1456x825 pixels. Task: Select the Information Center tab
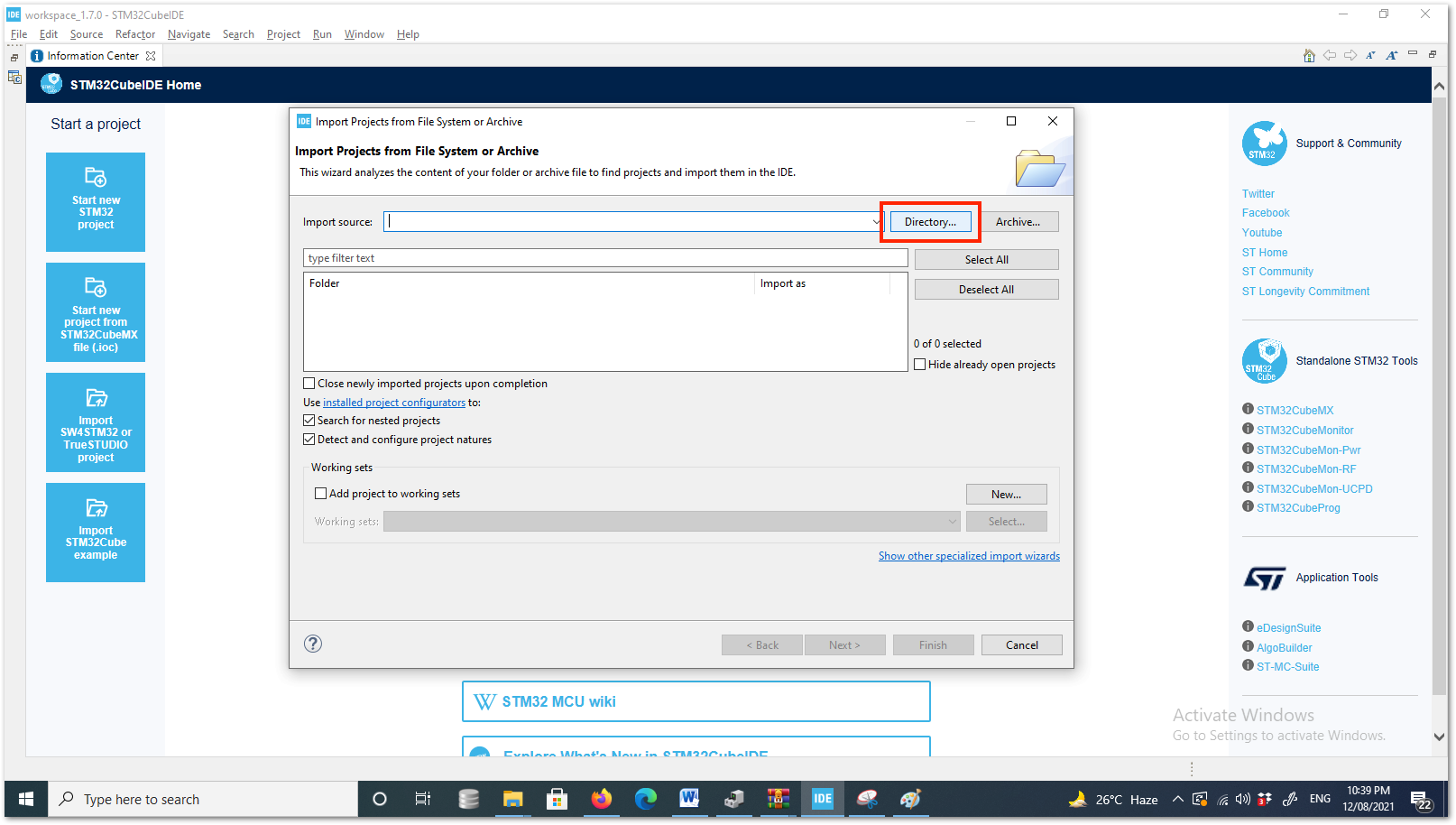click(93, 56)
